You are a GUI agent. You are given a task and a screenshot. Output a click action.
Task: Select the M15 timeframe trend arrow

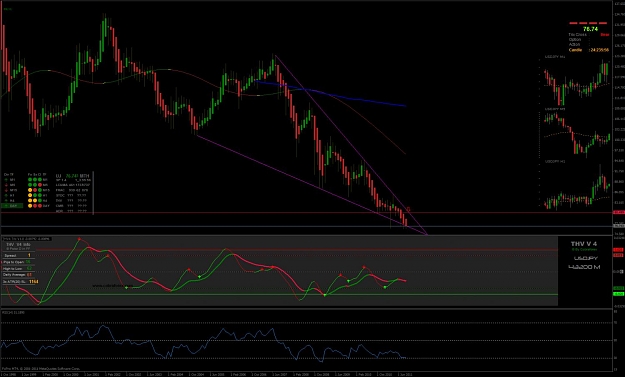pos(6,190)
